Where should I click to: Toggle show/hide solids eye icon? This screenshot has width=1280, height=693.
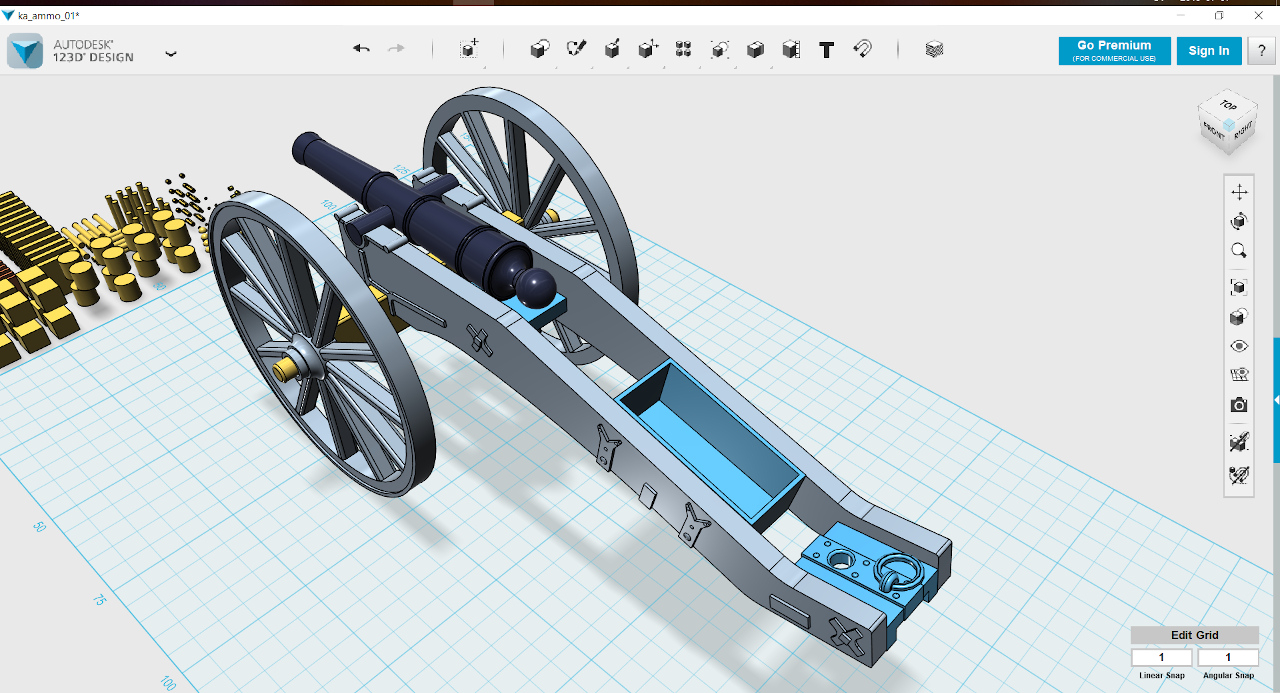tap(1239, 346)
